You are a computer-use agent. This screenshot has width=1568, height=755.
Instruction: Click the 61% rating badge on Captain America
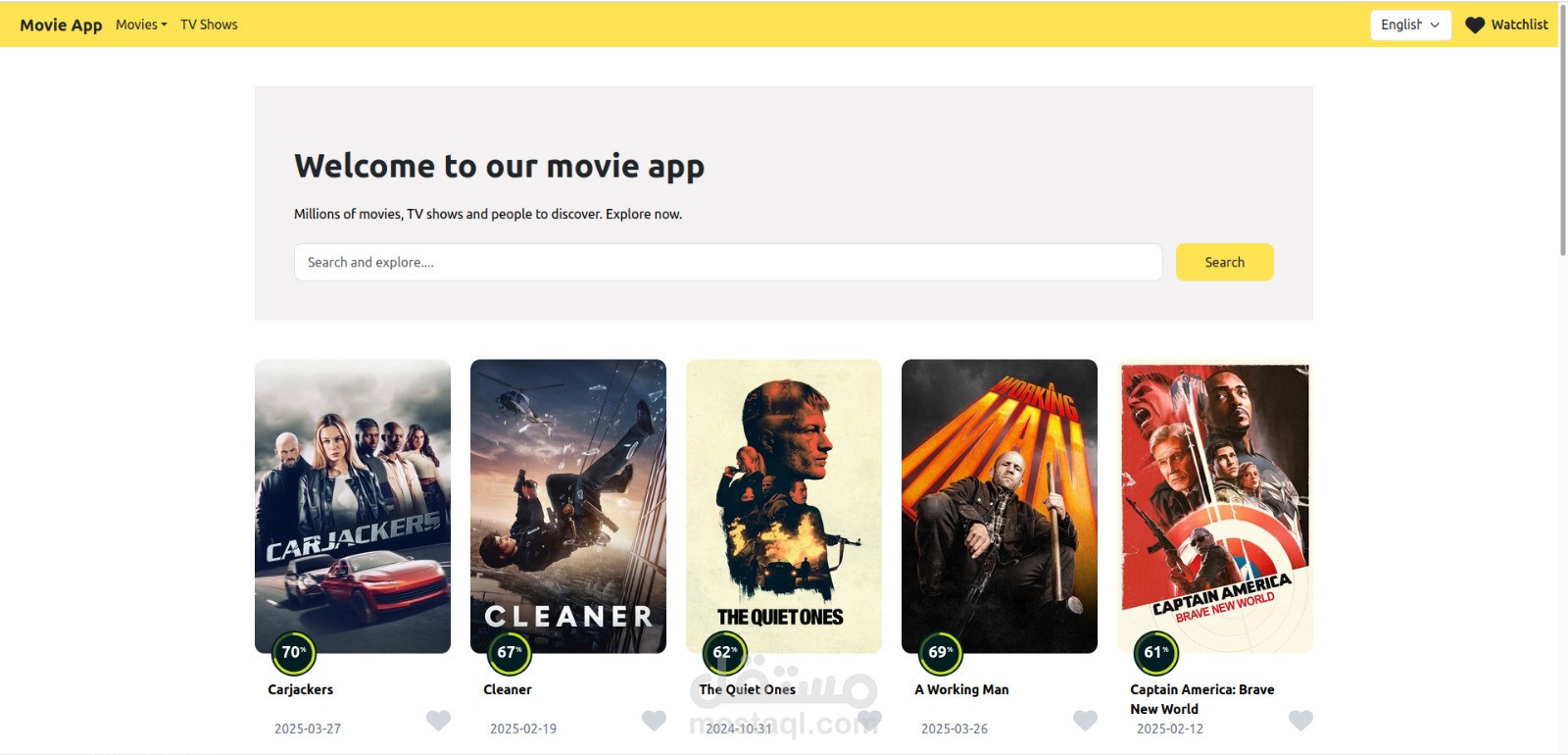[x=1156, y=653]
